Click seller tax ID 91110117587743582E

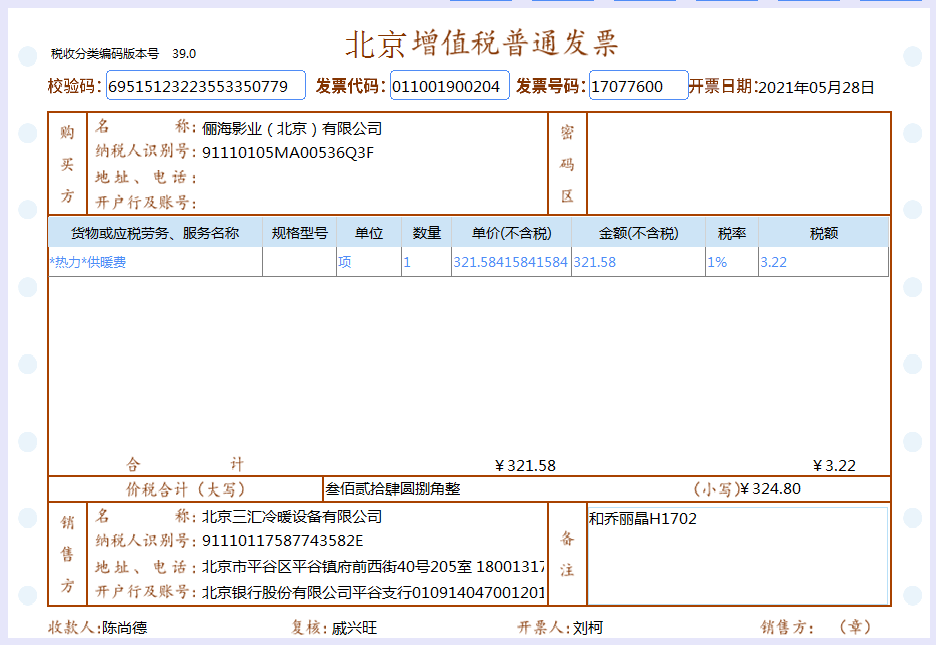tap(282, 541)
